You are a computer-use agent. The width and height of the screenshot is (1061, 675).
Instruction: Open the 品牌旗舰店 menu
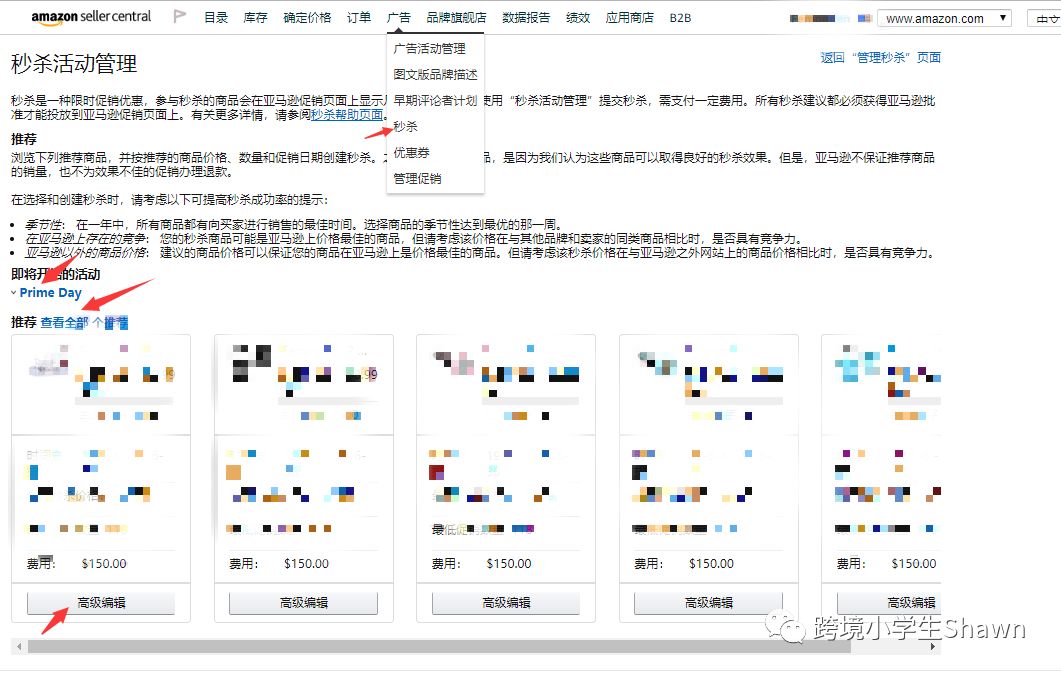point(456,18)
